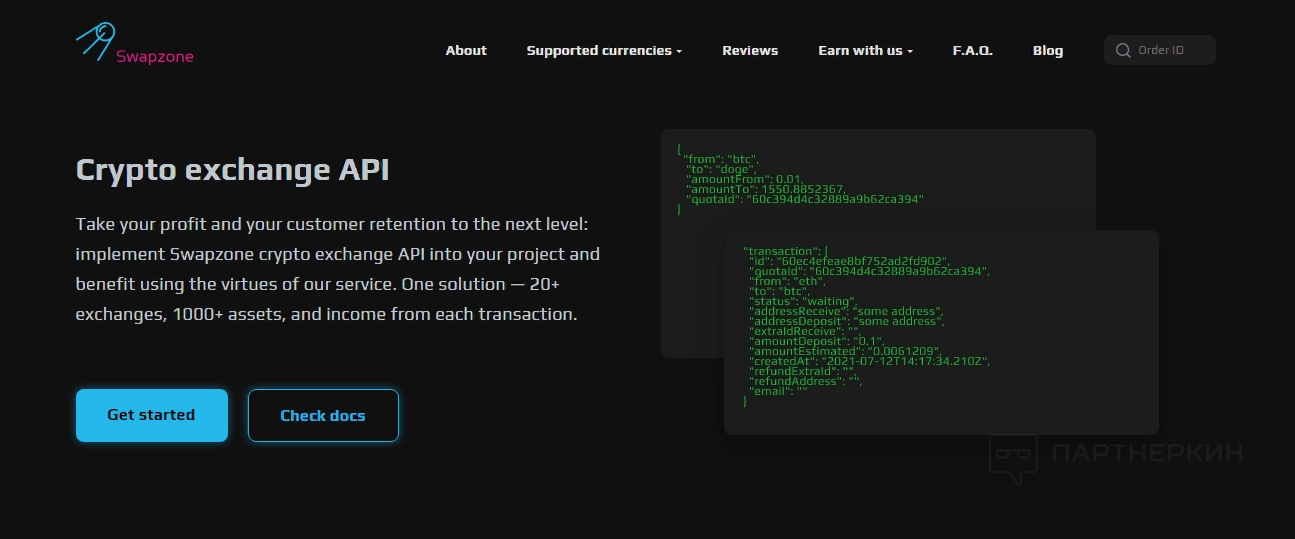Click the "createdAt" line in transaction code
Screen dimensions: 1295x539
[x=869, y=361]
